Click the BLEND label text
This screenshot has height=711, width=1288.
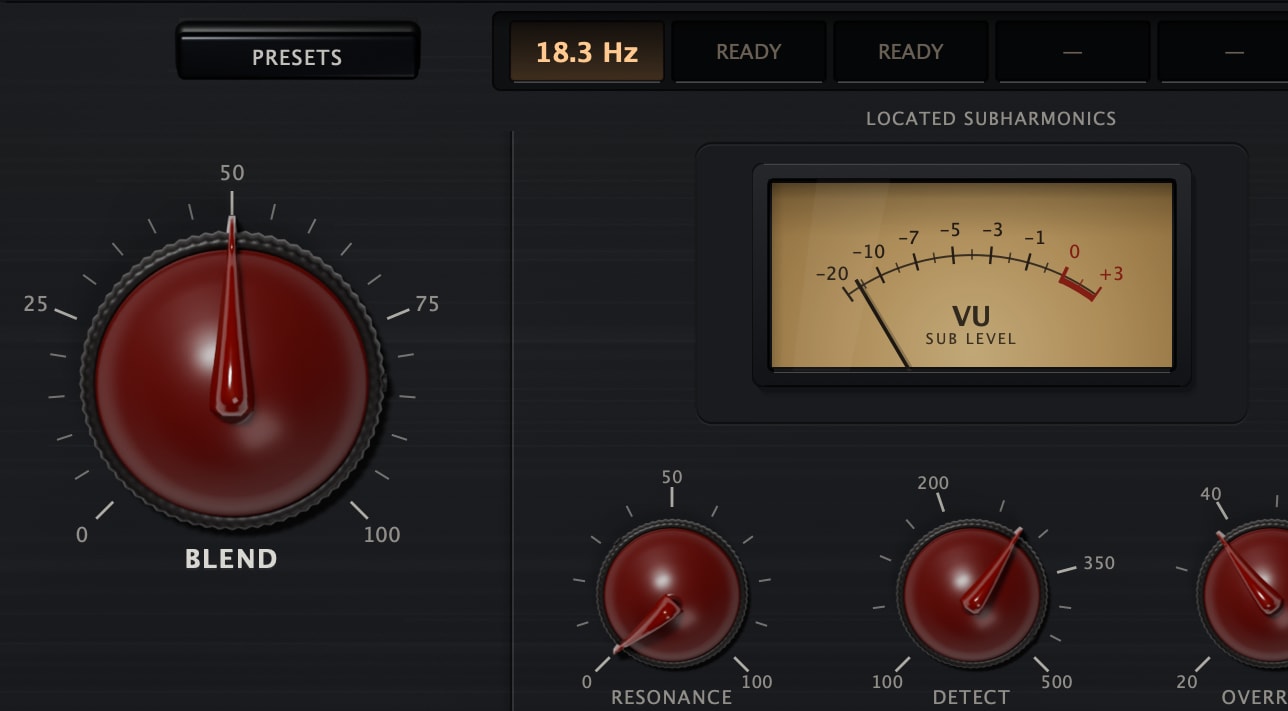(231, 559)
